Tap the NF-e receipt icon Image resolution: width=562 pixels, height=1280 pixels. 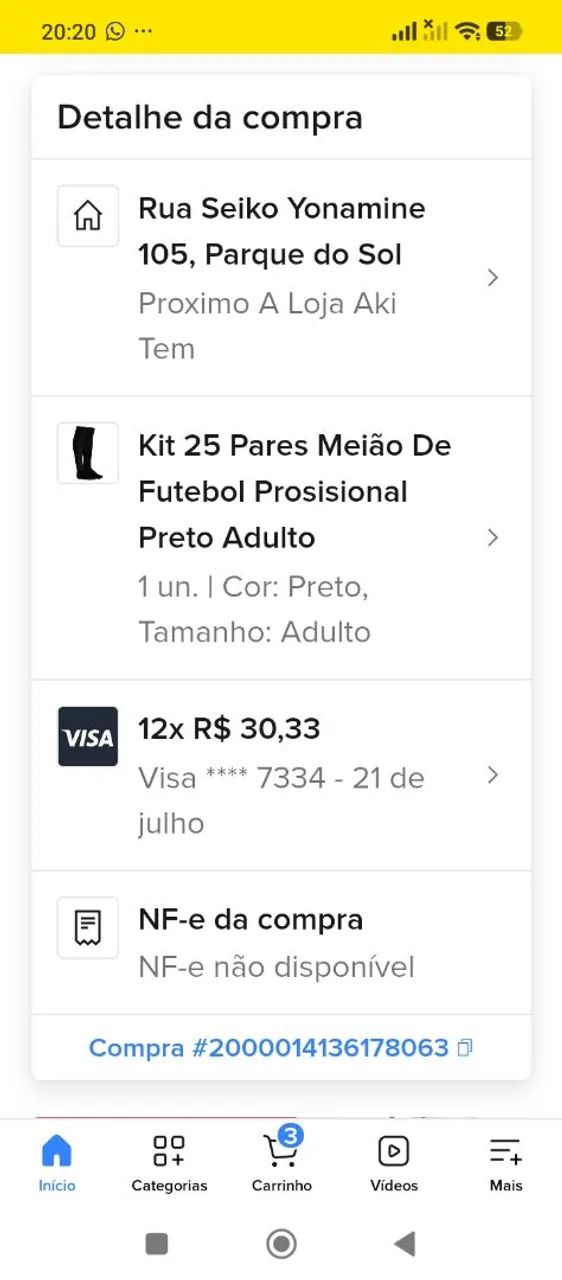(88, 928)
